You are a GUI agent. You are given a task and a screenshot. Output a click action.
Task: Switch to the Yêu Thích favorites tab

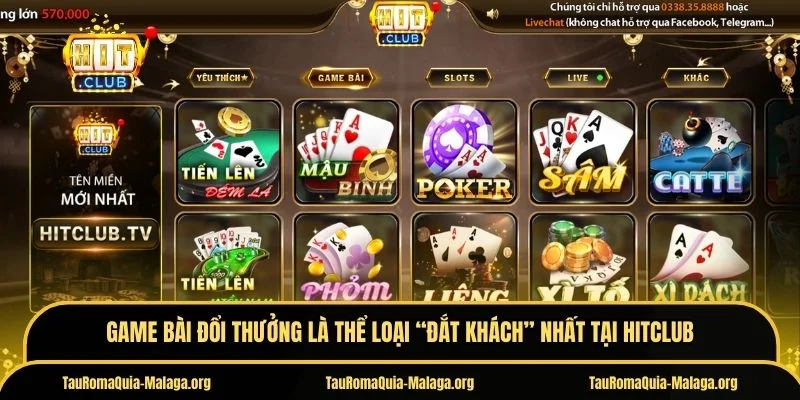point(221,78)
